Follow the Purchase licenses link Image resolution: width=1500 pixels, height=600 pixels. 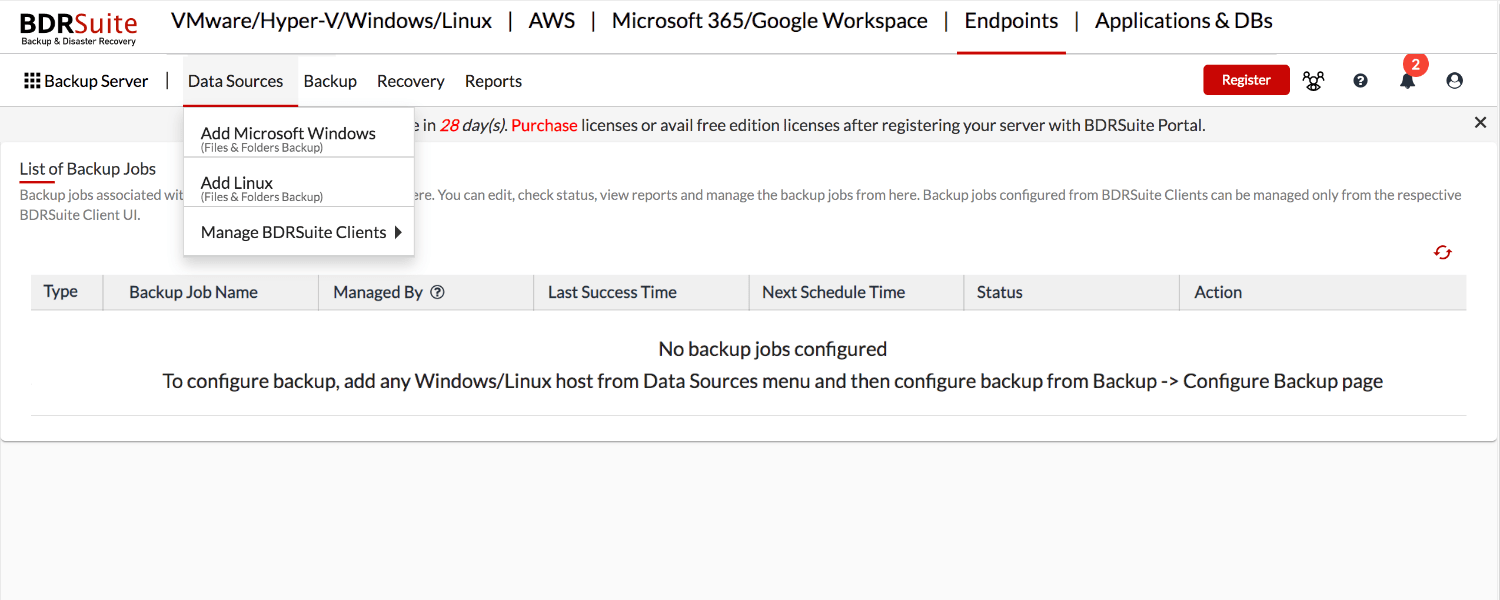[x=544, y=125]
